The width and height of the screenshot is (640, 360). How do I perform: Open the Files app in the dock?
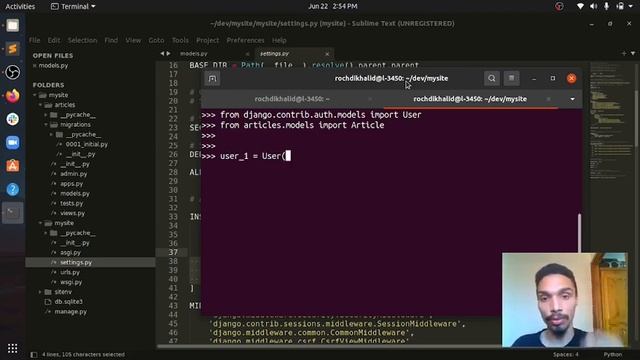pyautogui.click(x=13, y=25)
